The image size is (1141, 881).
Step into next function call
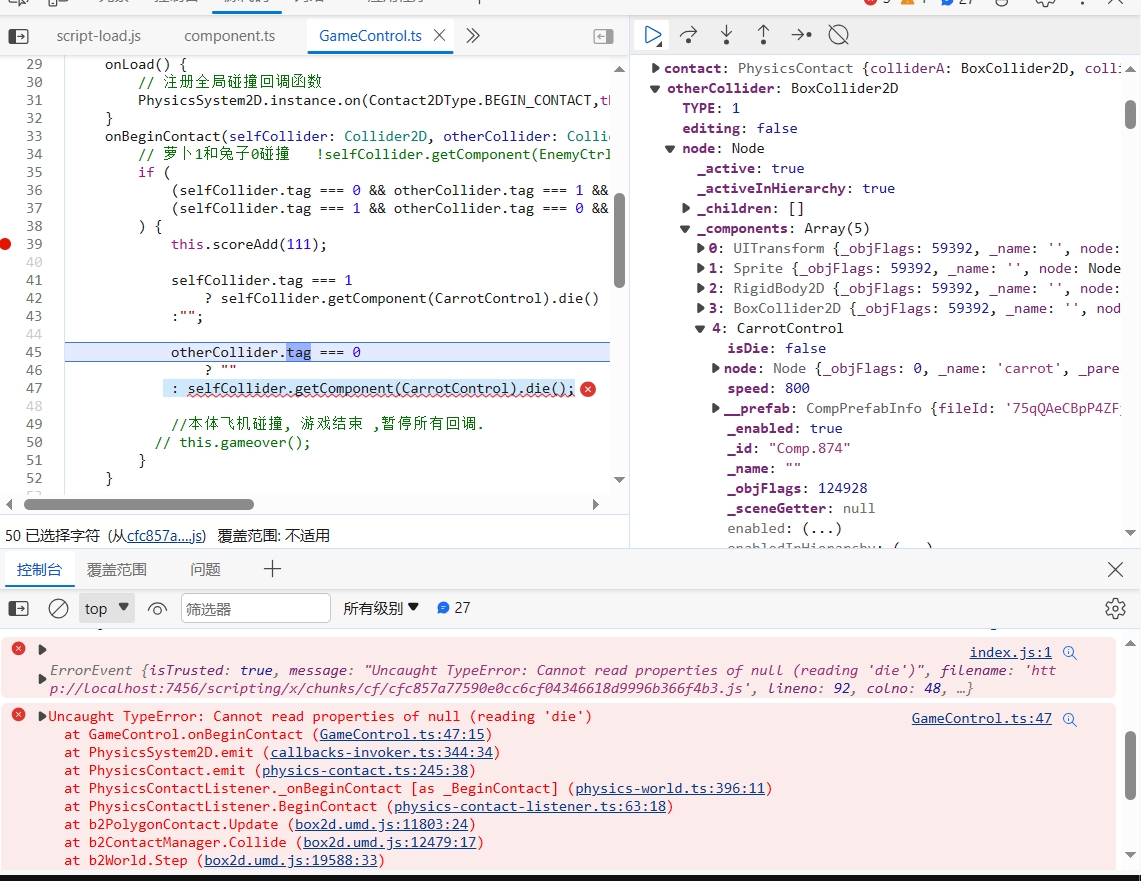pos(726,35)
